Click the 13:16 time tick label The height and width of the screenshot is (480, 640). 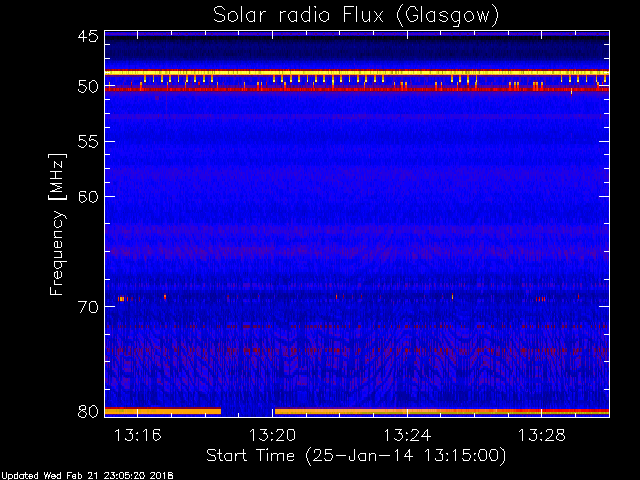138,435
